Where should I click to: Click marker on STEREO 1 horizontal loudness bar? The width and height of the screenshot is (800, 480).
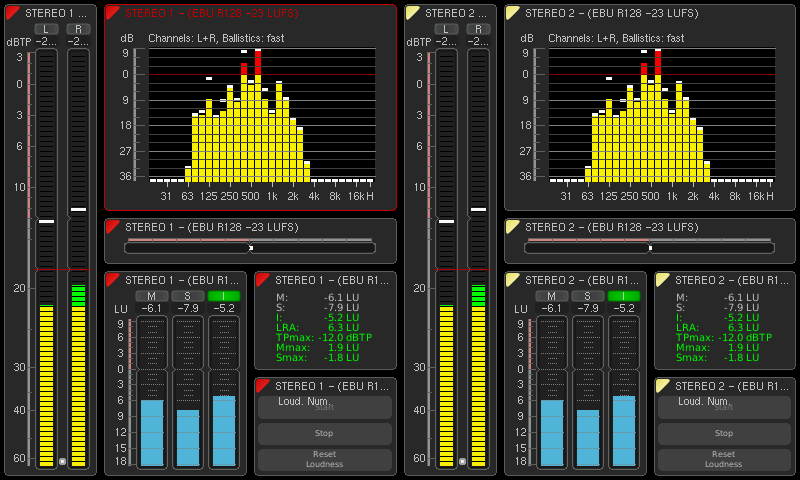pyautogui.click(x=251, y=248)
